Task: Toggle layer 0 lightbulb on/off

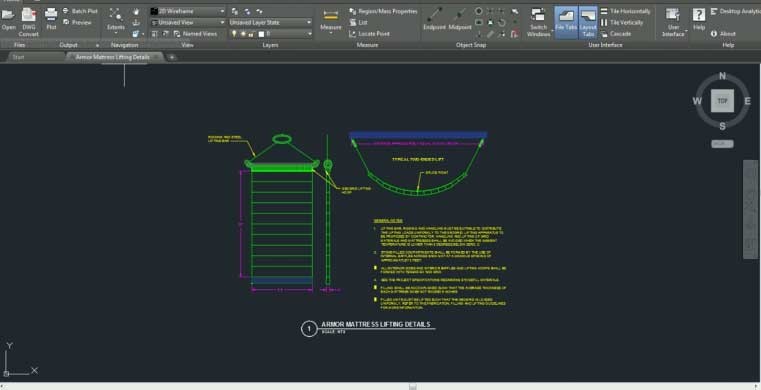Action: click(234, 33)
